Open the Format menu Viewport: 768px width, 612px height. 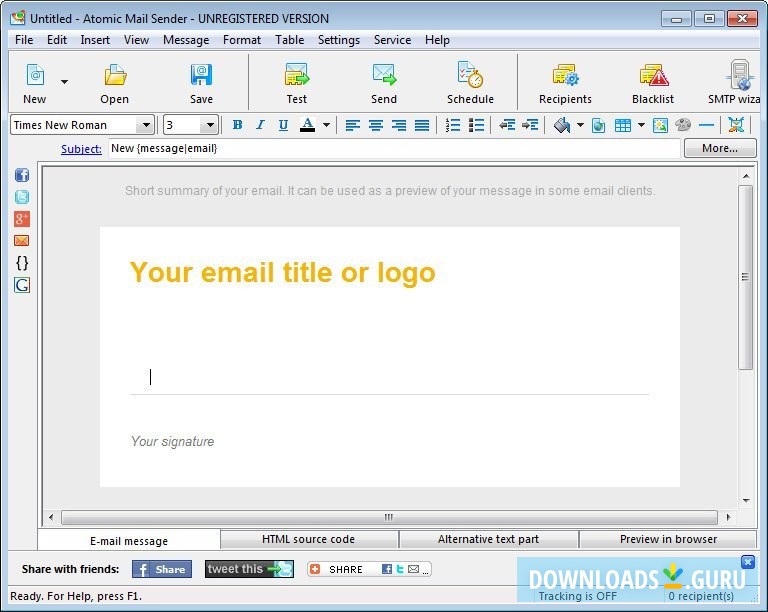click(x=241, y=40)
